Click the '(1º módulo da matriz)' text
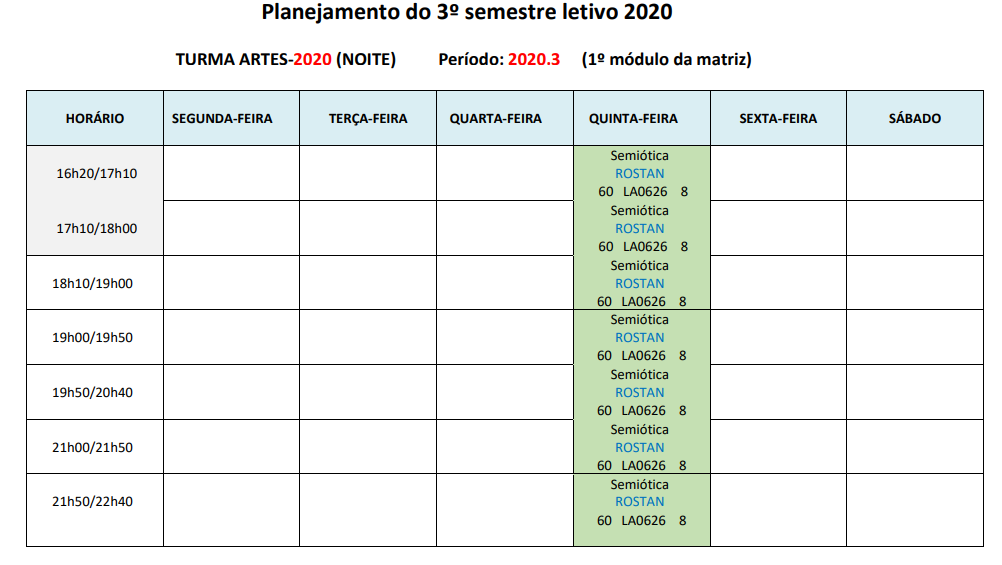The image size is (1002, 565). [x=666, y=60]
